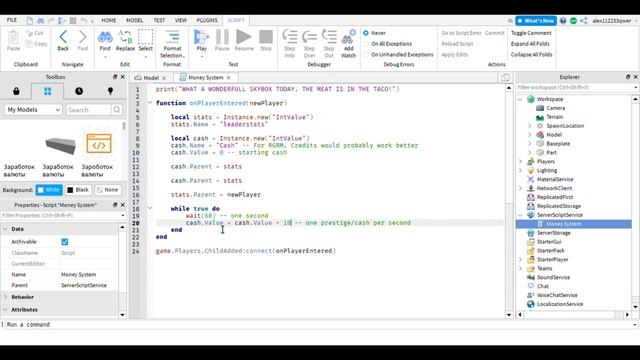Screen dimensions: 640x360
Task: Open the Replace tool
Action: coord(125,37)
